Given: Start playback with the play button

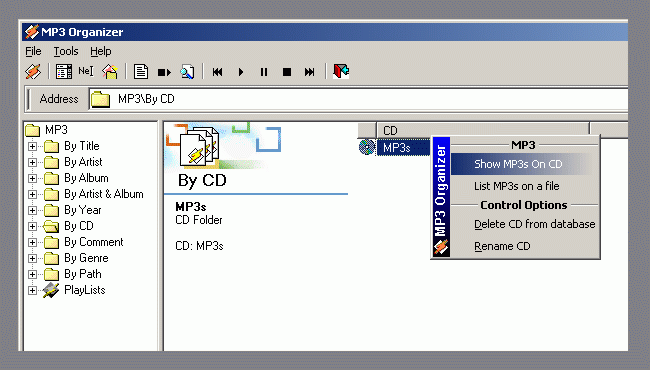Looking at the screenshot, I should (241, 72).
